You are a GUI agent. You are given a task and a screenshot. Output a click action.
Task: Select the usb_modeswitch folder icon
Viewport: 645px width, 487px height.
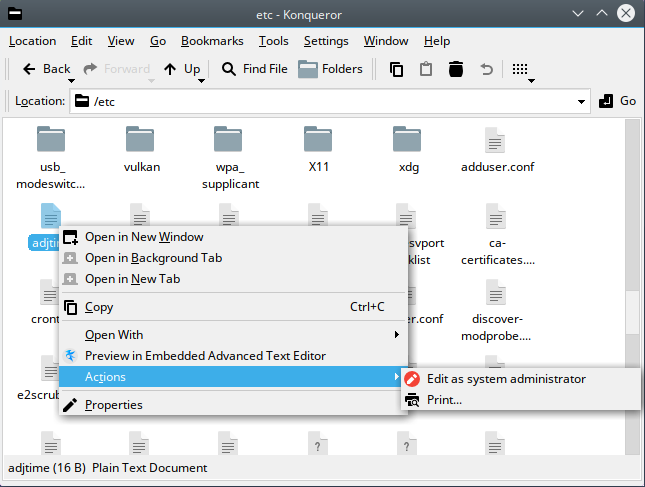click(51, 139)
